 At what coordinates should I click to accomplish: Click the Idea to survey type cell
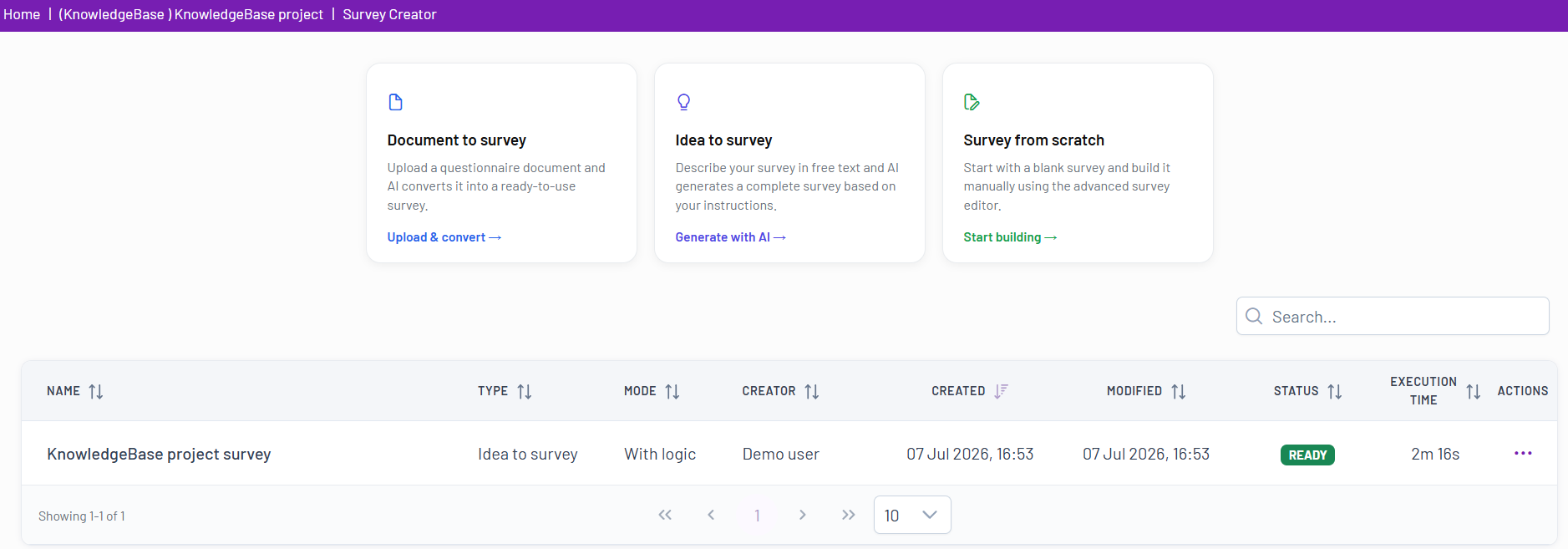coord(528,454)
